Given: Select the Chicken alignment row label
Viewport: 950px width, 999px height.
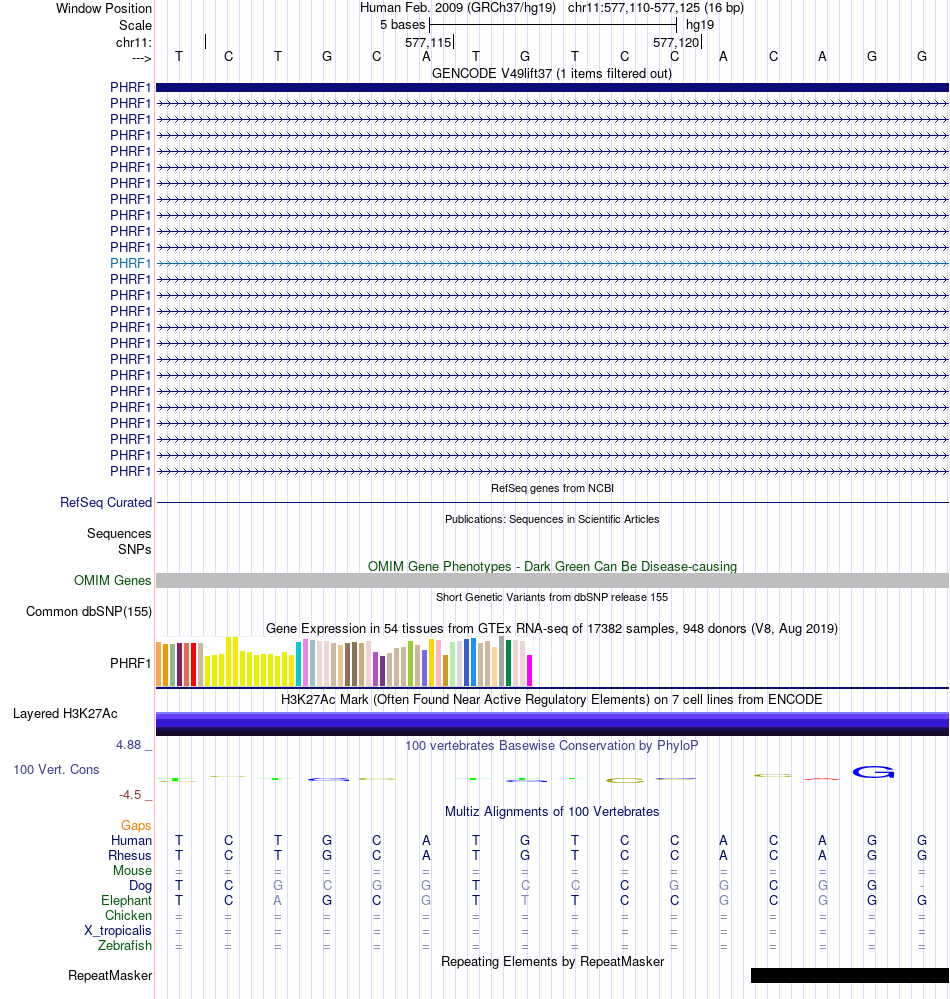Looking at the screenshot, I should click(128, 916).
